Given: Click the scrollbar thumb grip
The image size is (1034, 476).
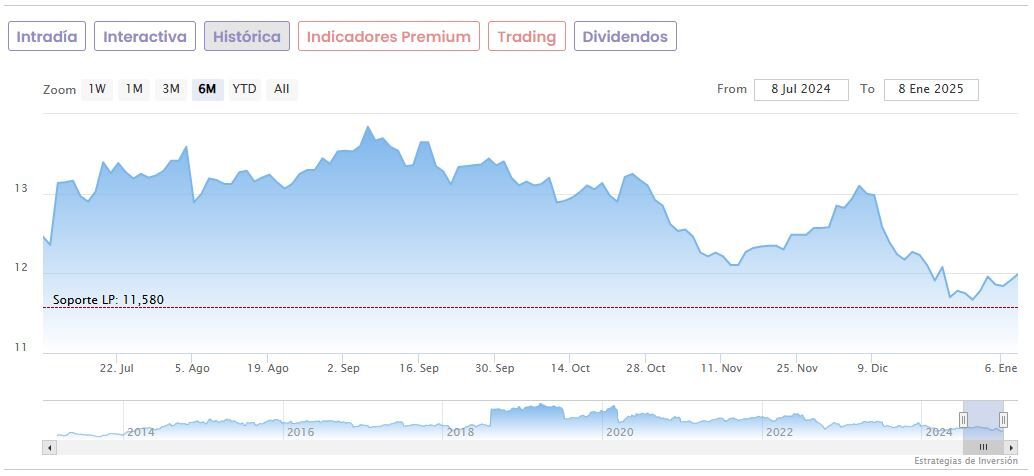Looking at the screenshot, I should click(983, 447).
